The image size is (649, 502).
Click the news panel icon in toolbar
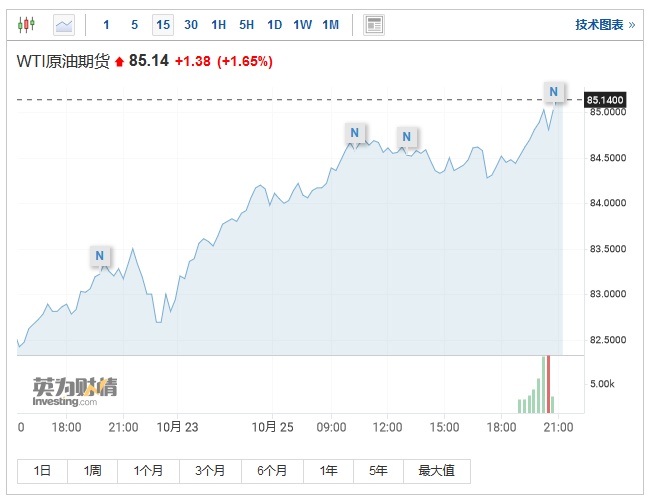coord(374,24)
